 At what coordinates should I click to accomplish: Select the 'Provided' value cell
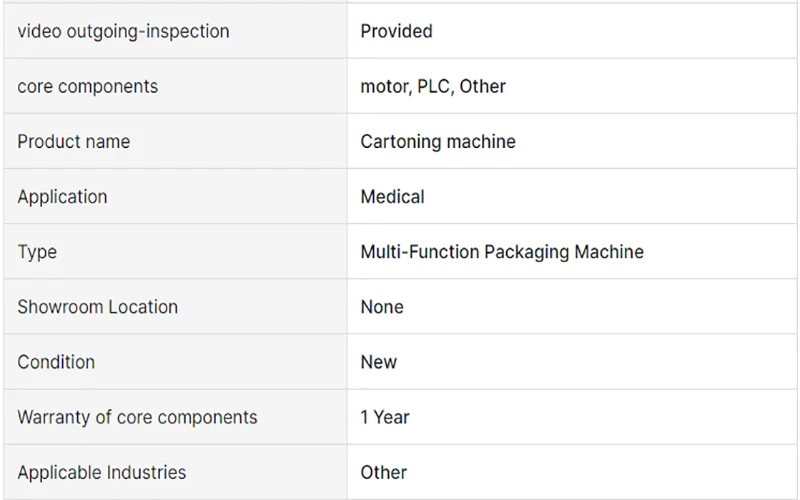(572, 31)
